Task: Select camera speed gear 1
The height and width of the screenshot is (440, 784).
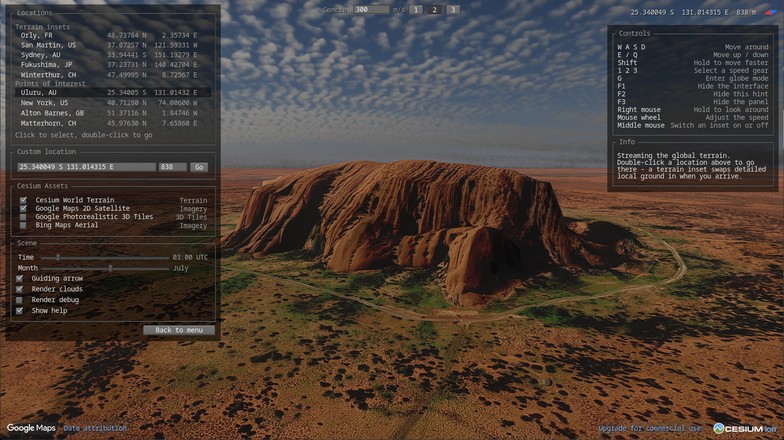Action: tap(416, 10)
